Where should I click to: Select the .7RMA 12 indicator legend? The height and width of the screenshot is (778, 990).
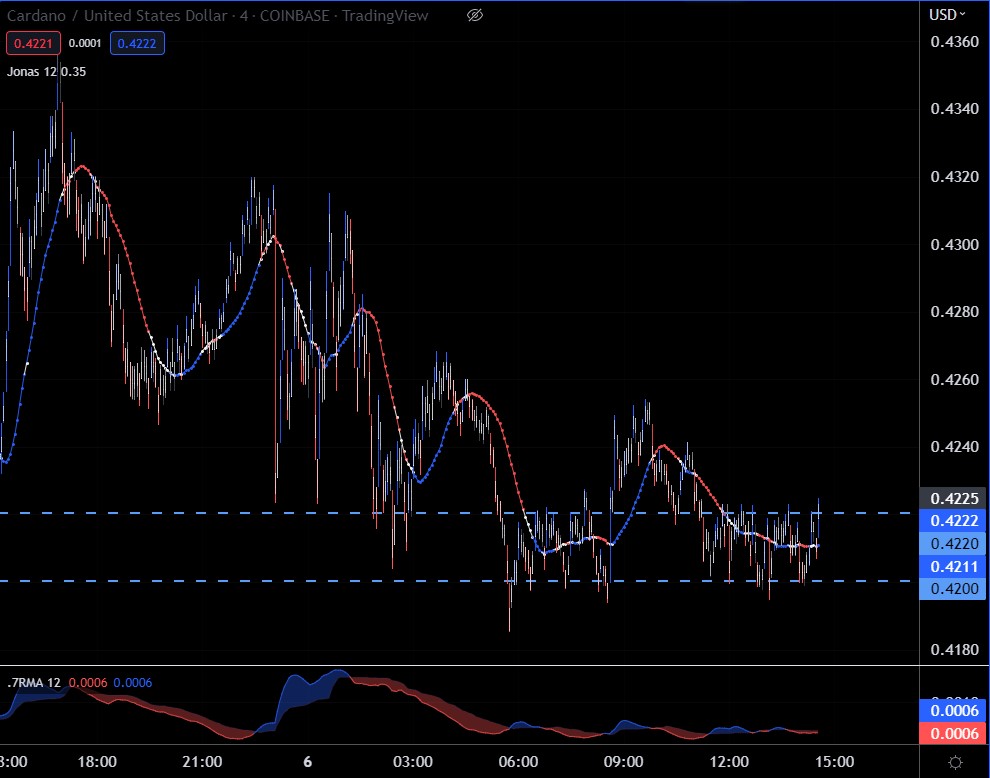pyautogui.click(x=35, y=683)
